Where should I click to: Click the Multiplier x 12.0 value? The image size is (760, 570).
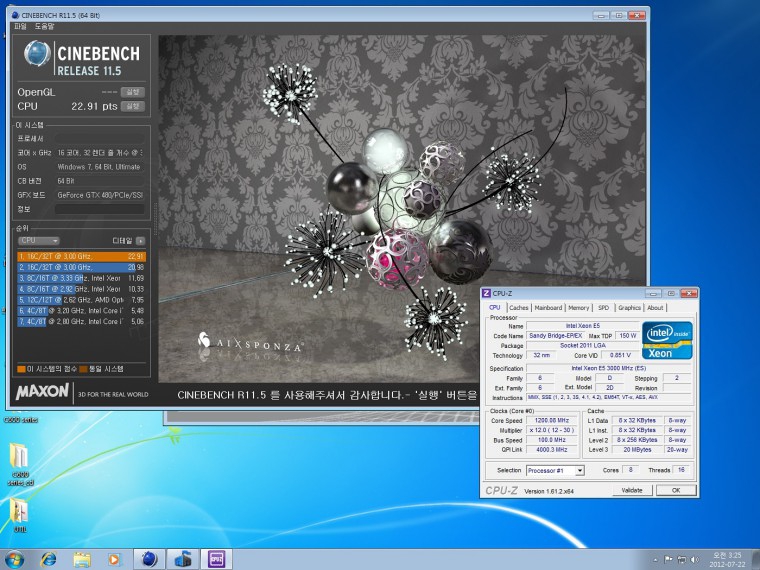tap(552, 430)
